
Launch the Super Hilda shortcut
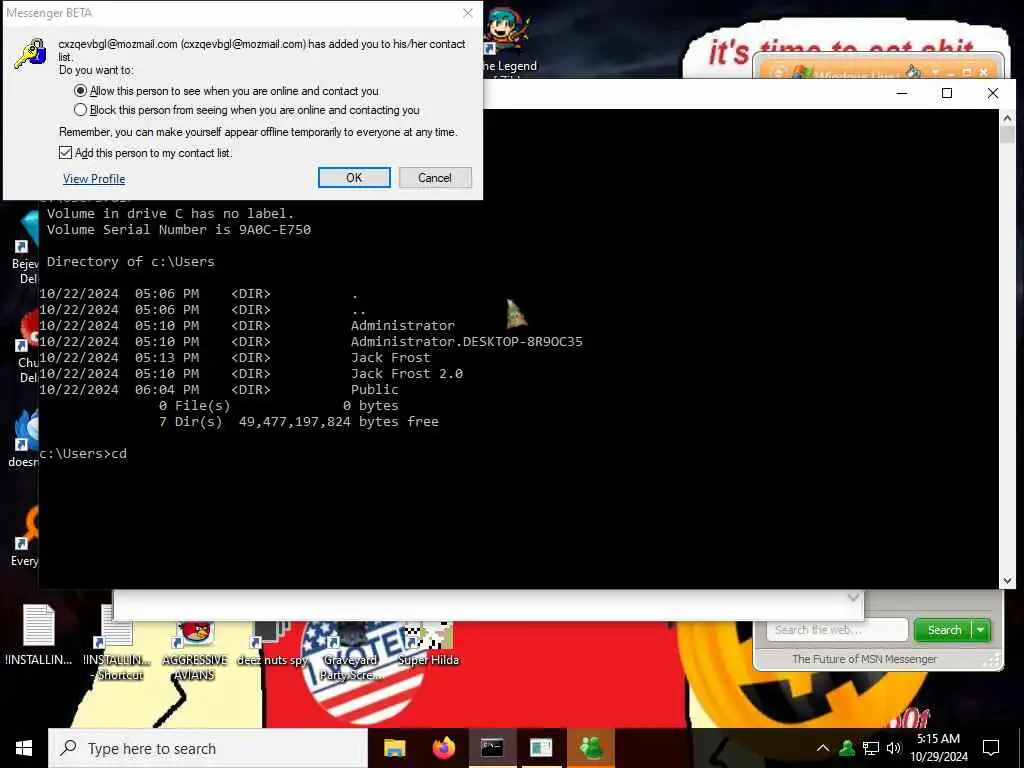(428, 643)
